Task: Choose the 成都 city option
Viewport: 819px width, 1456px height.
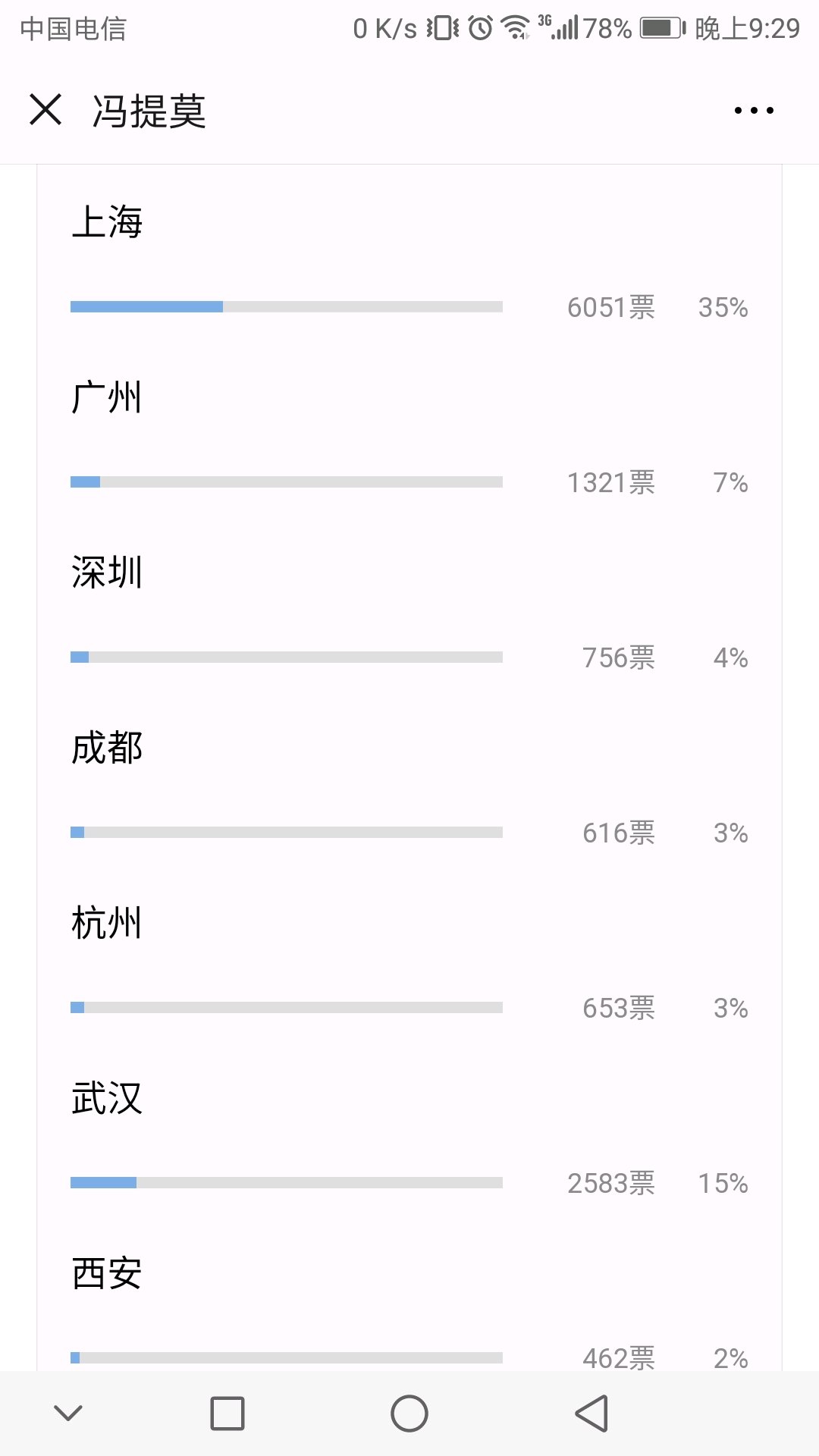Action: click(x=107, y=748)
